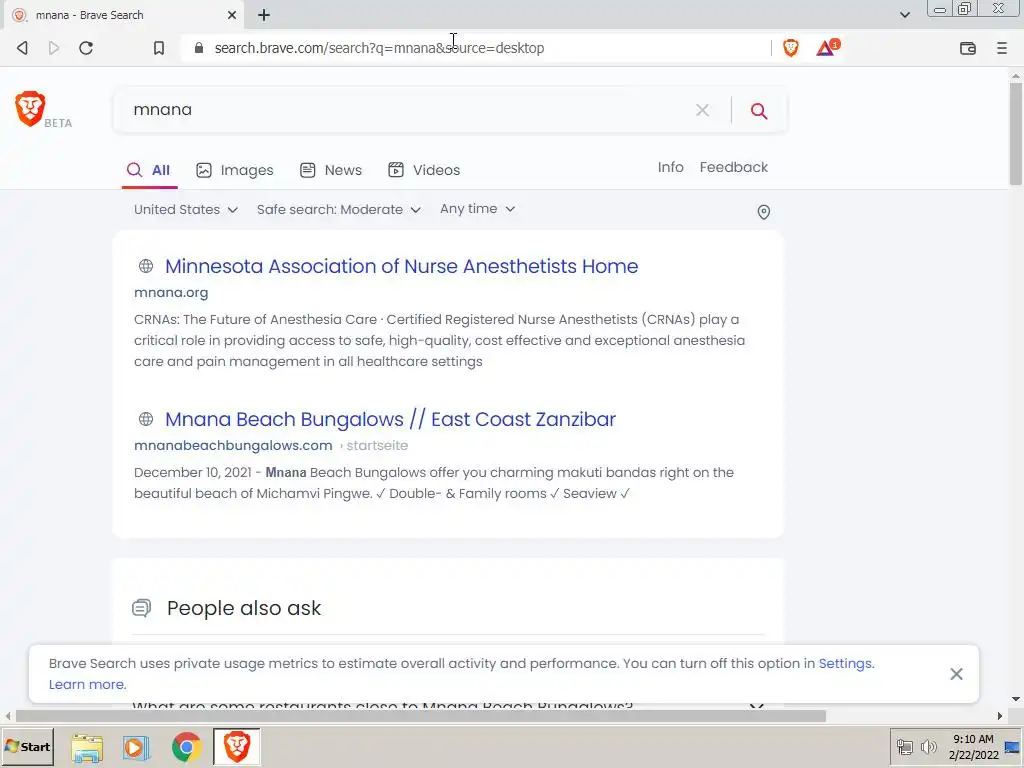Expand the Any time filter dropdown

477,209
